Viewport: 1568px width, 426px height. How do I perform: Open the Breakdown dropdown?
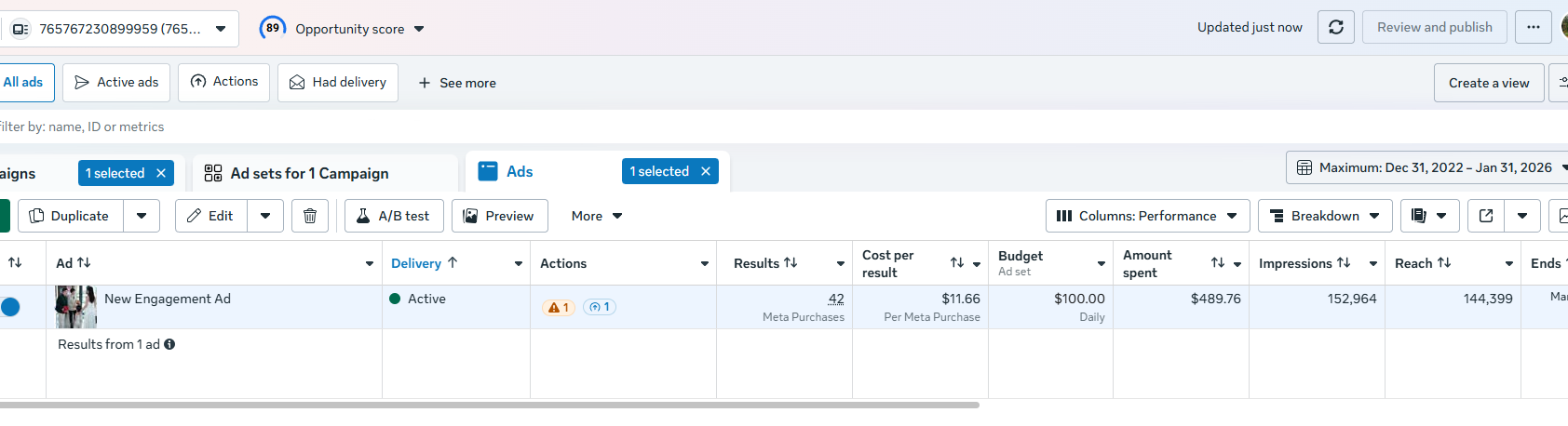(1324, 216)
